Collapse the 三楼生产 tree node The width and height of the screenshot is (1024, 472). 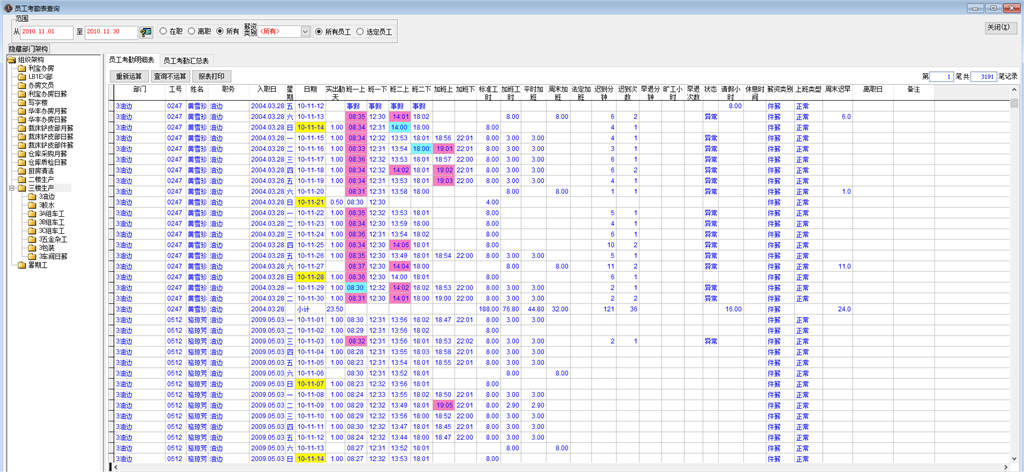[12, 188]
